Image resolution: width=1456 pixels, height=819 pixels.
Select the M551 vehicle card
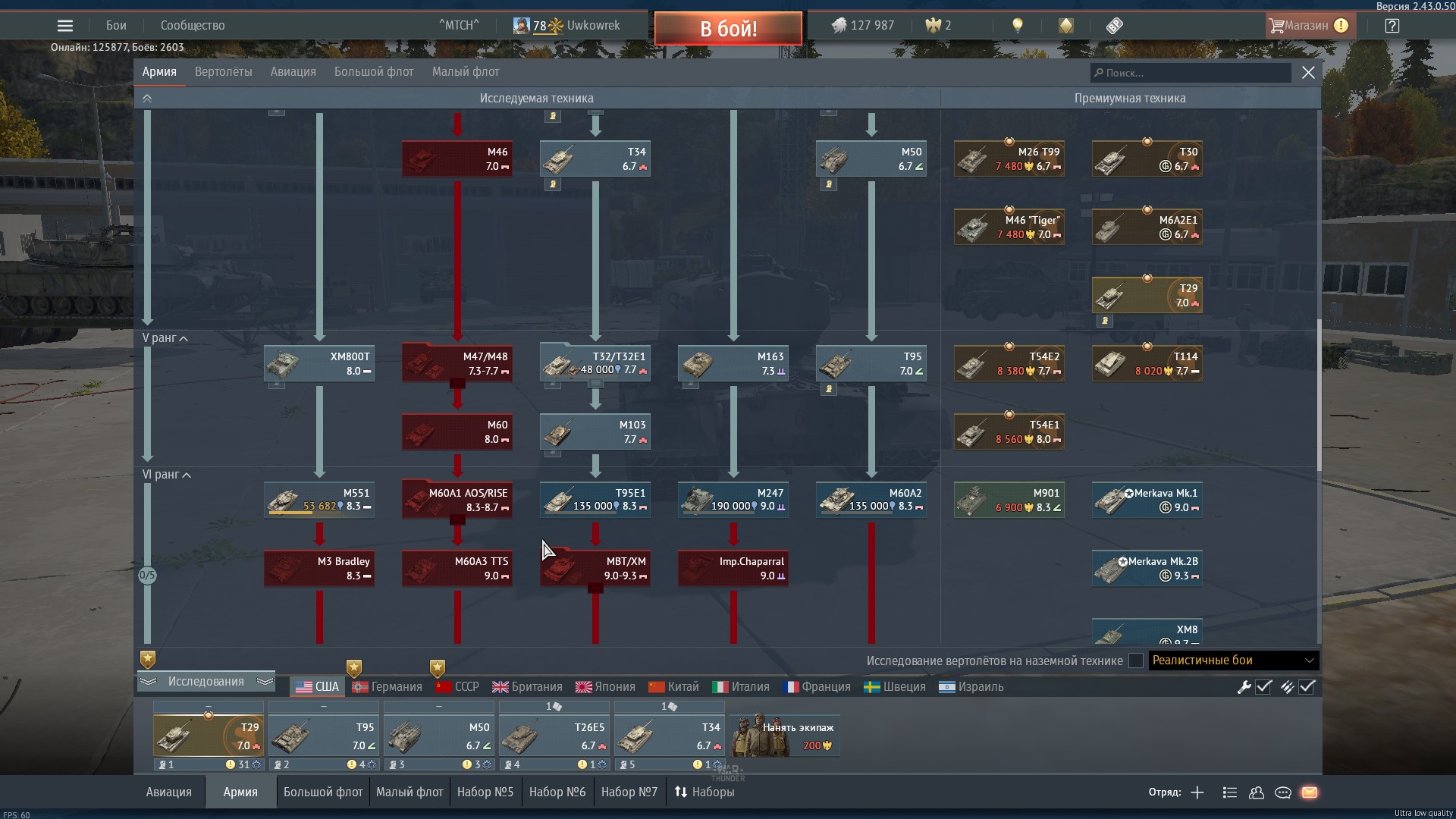point(319,500)
